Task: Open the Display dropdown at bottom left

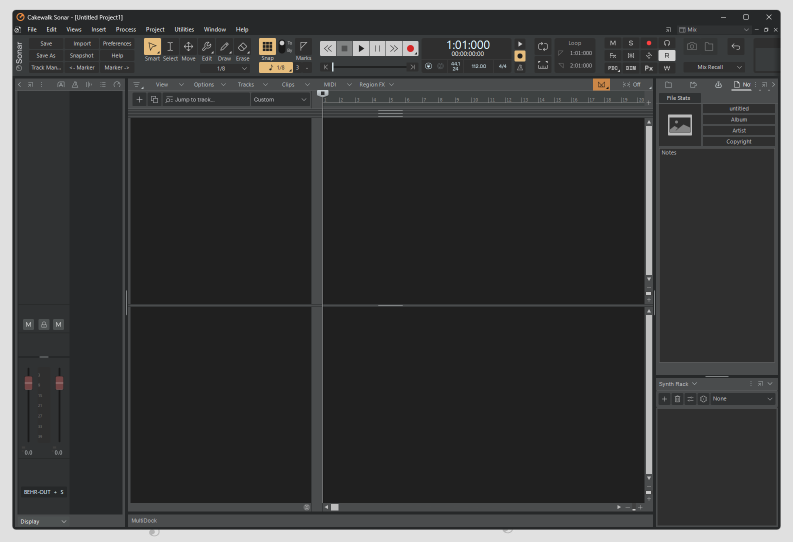Action: (x=43, y=521)
